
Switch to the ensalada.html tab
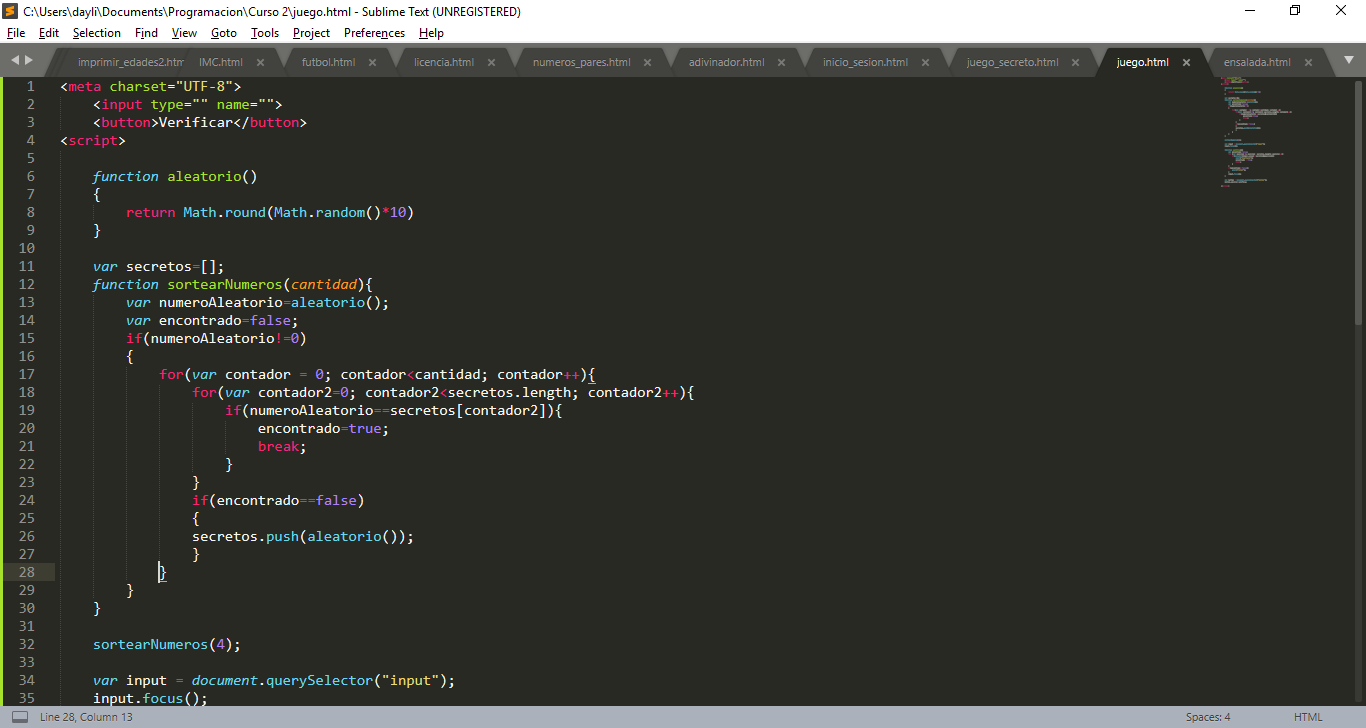pos(1257,62)
